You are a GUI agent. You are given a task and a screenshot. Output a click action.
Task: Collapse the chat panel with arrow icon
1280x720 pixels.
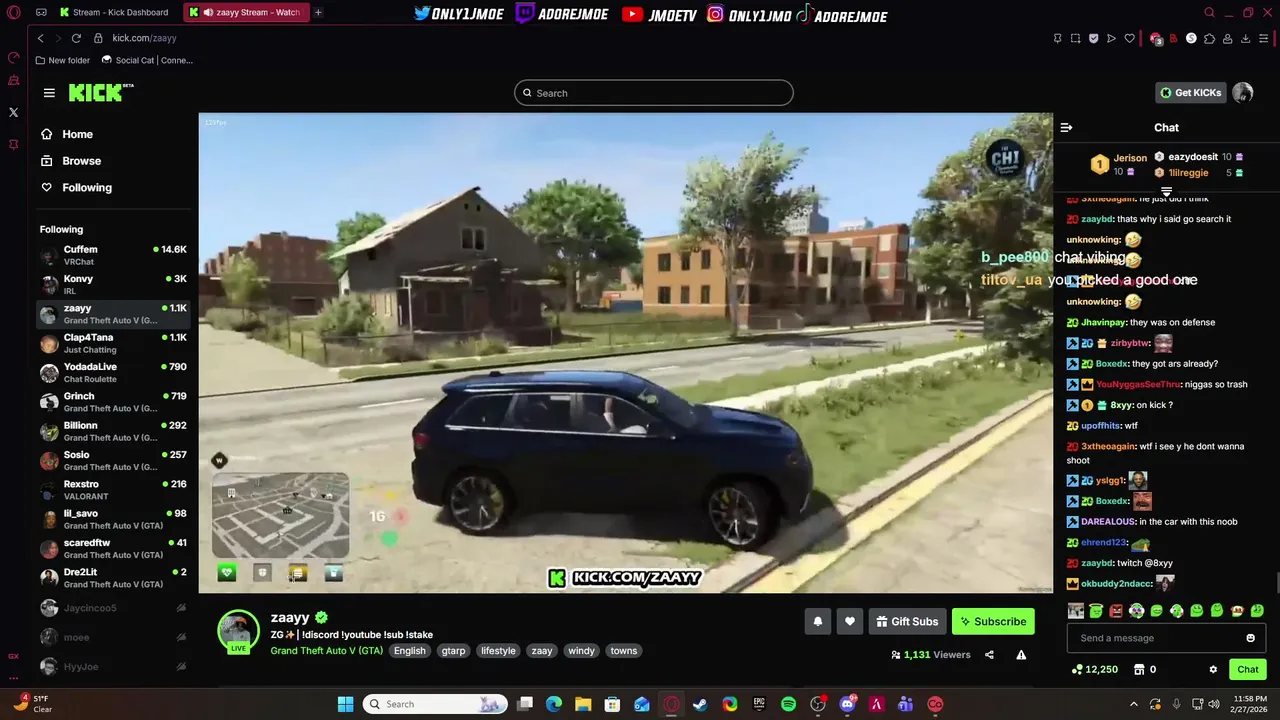coord(1066,127)
